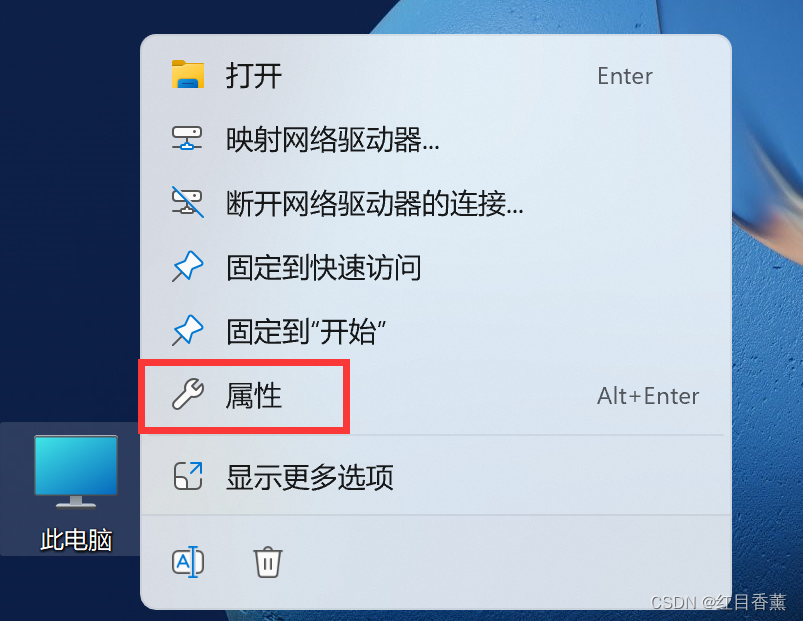
Task: Click the rename icon at menu bottom
Action: point(188,562)
